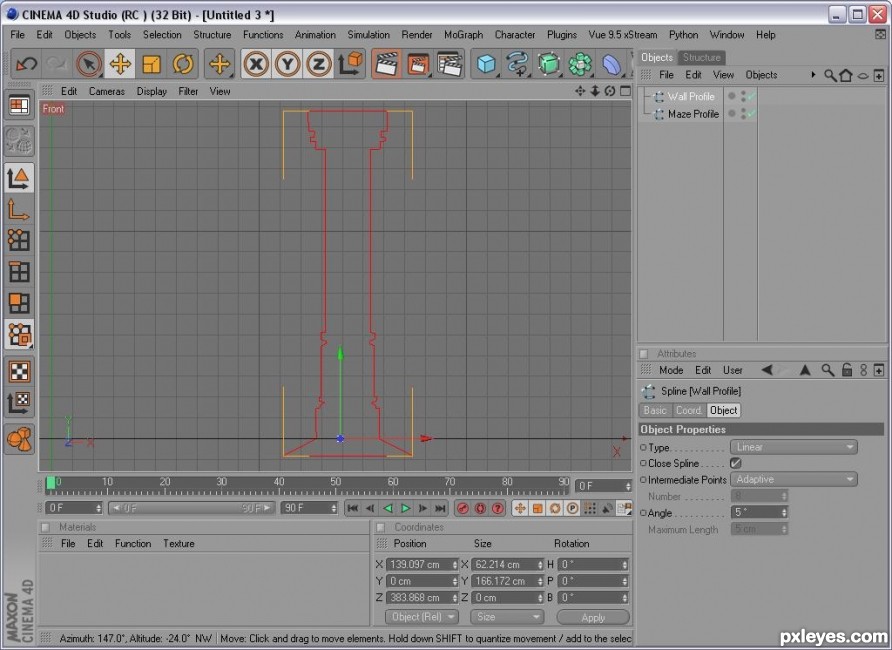
Task: Play the animation forwards
Action: pyautogui.click(x=406, y=508)
